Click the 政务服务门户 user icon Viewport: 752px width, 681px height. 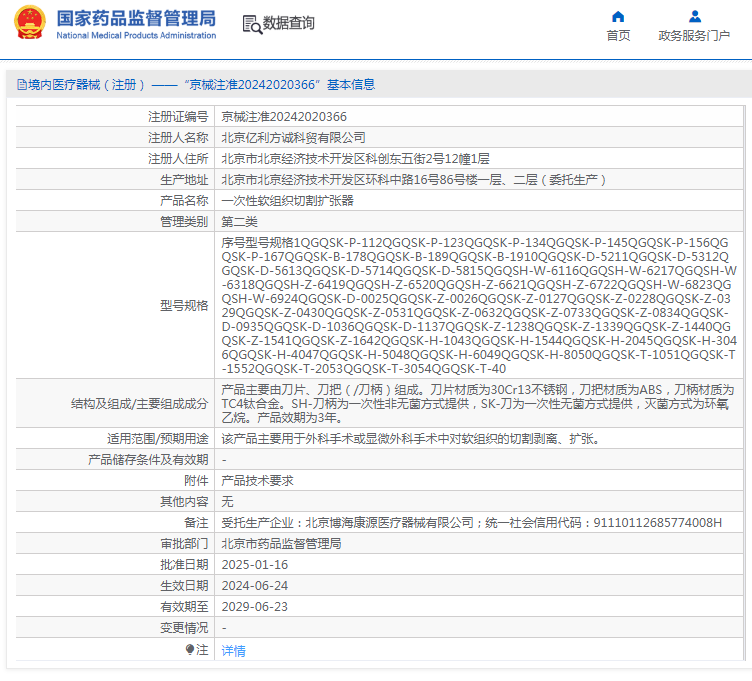694,16
